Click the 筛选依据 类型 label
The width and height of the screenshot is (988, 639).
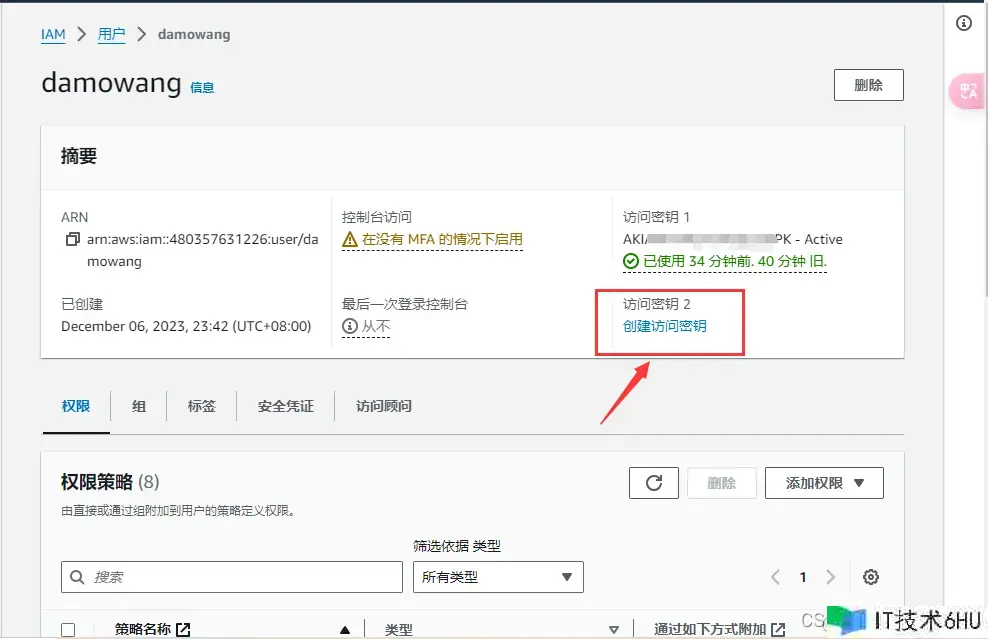[x=457, y=546]
